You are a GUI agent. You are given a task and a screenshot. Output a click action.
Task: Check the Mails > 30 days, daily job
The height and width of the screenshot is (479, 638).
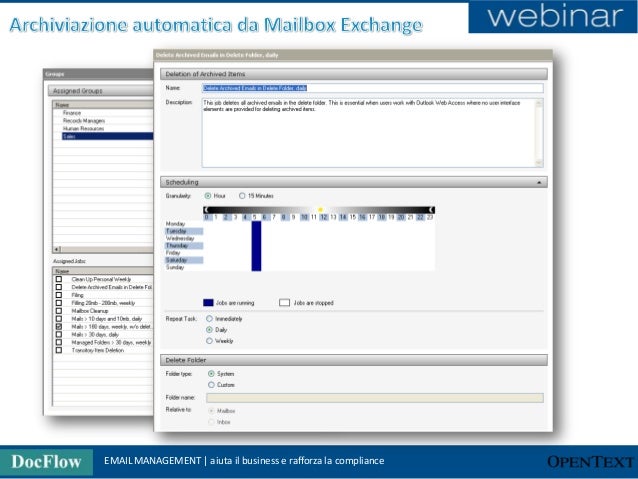(59, 335)
